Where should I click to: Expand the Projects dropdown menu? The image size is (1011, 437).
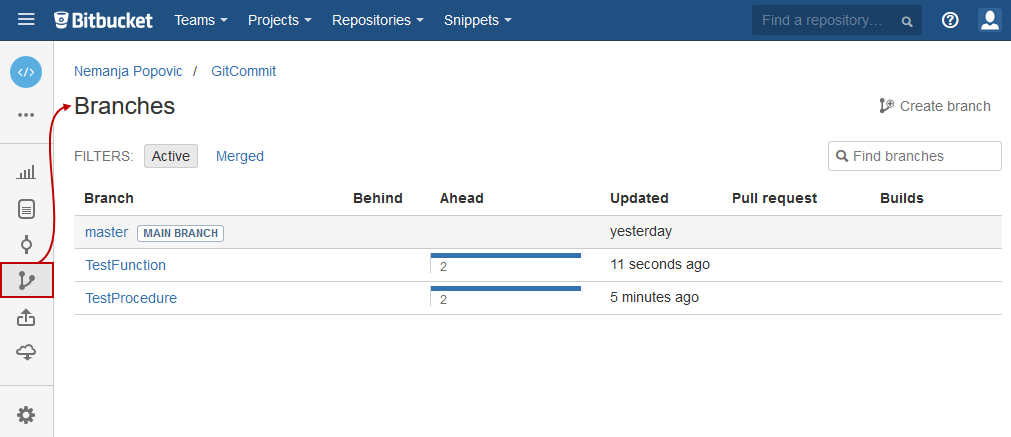coord(279,20)
